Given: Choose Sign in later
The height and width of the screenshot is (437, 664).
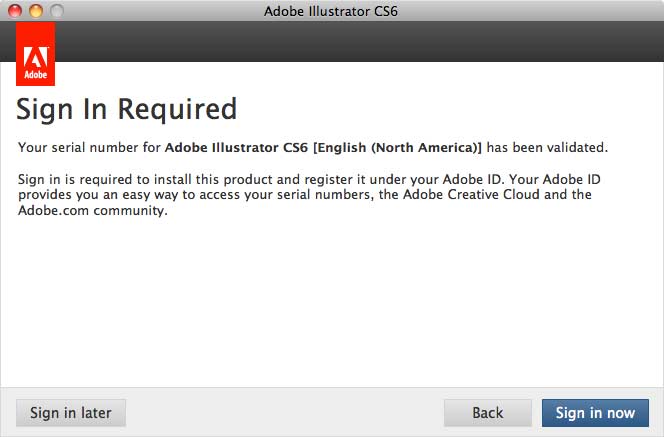Looking at the screenshot, I should tap(71, 413).
